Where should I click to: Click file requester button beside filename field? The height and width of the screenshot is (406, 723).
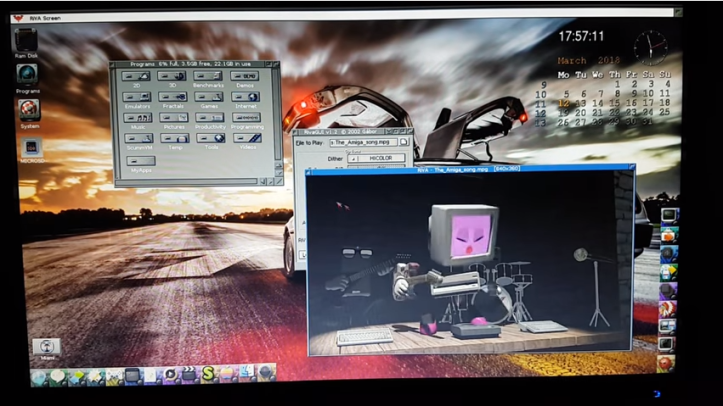(405, 142)
